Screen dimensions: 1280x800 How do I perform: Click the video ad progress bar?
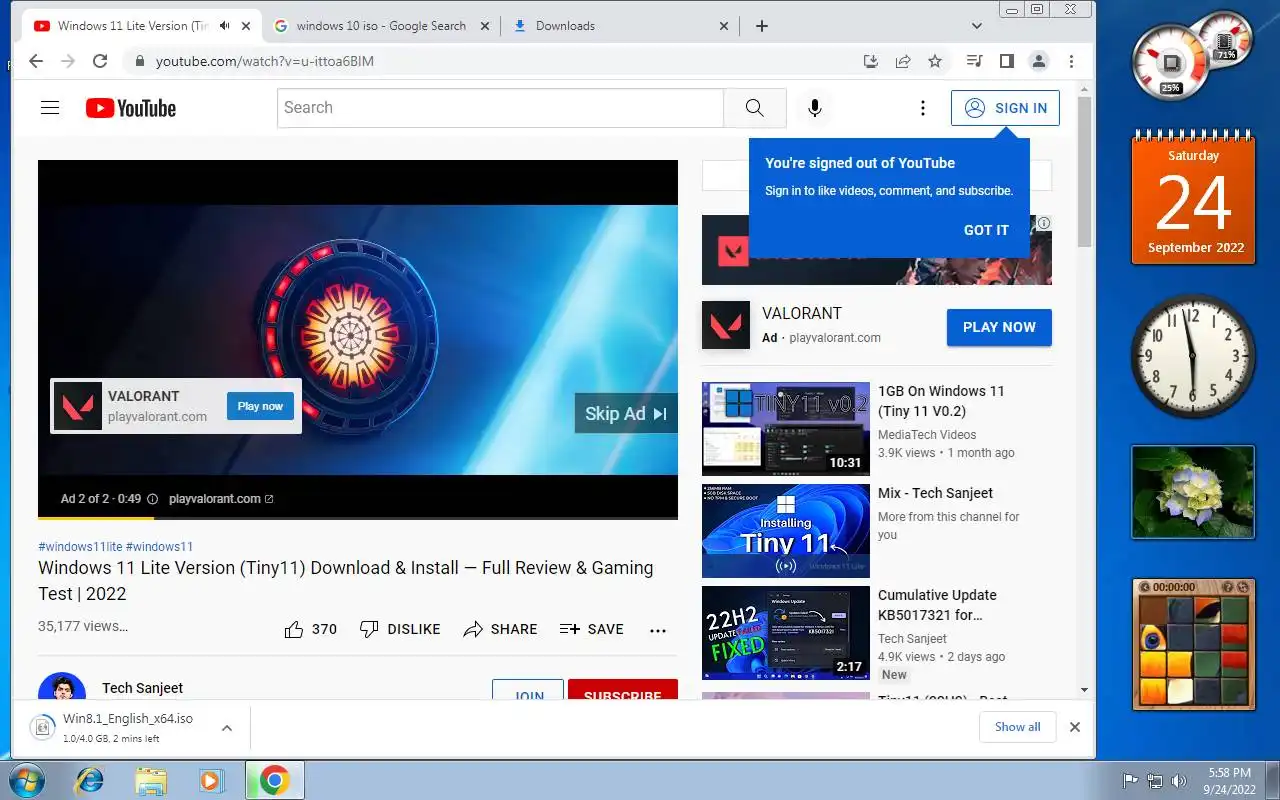pos(358,517)
